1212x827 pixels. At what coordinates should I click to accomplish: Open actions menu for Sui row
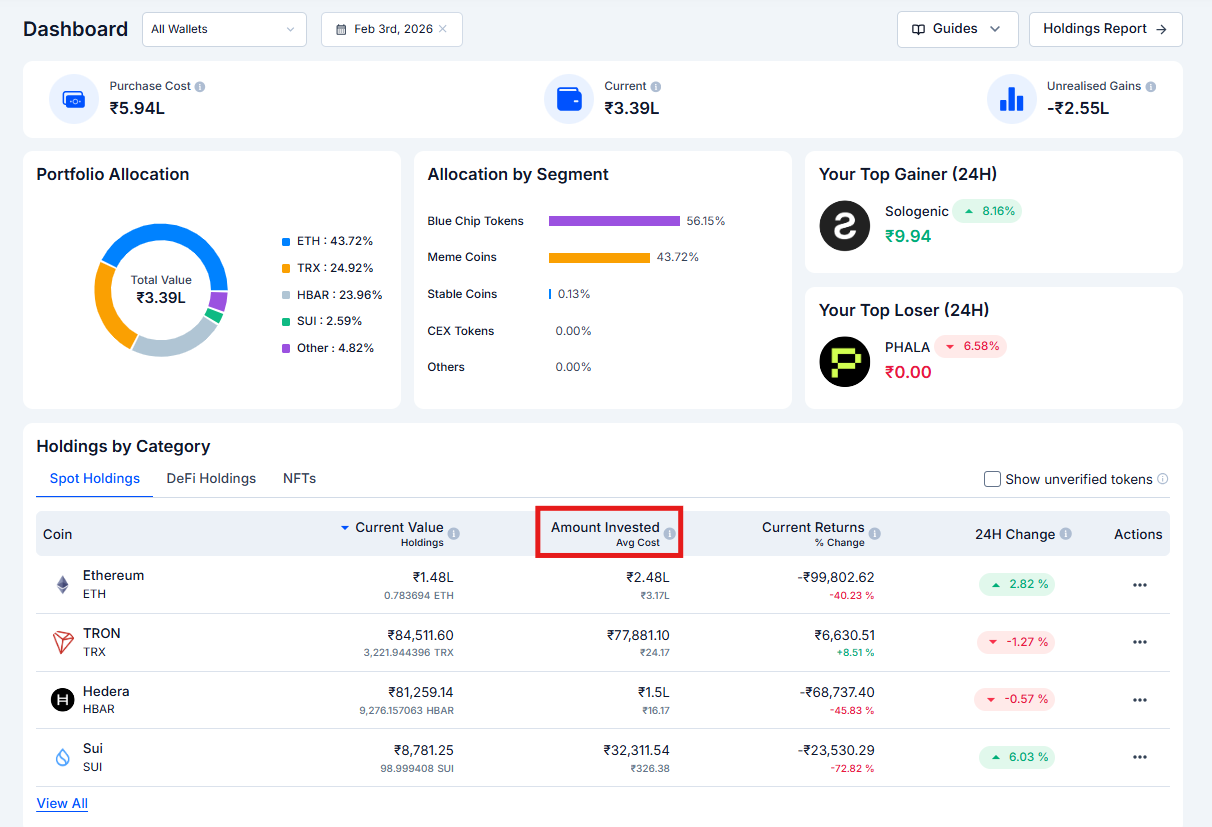1140,757
